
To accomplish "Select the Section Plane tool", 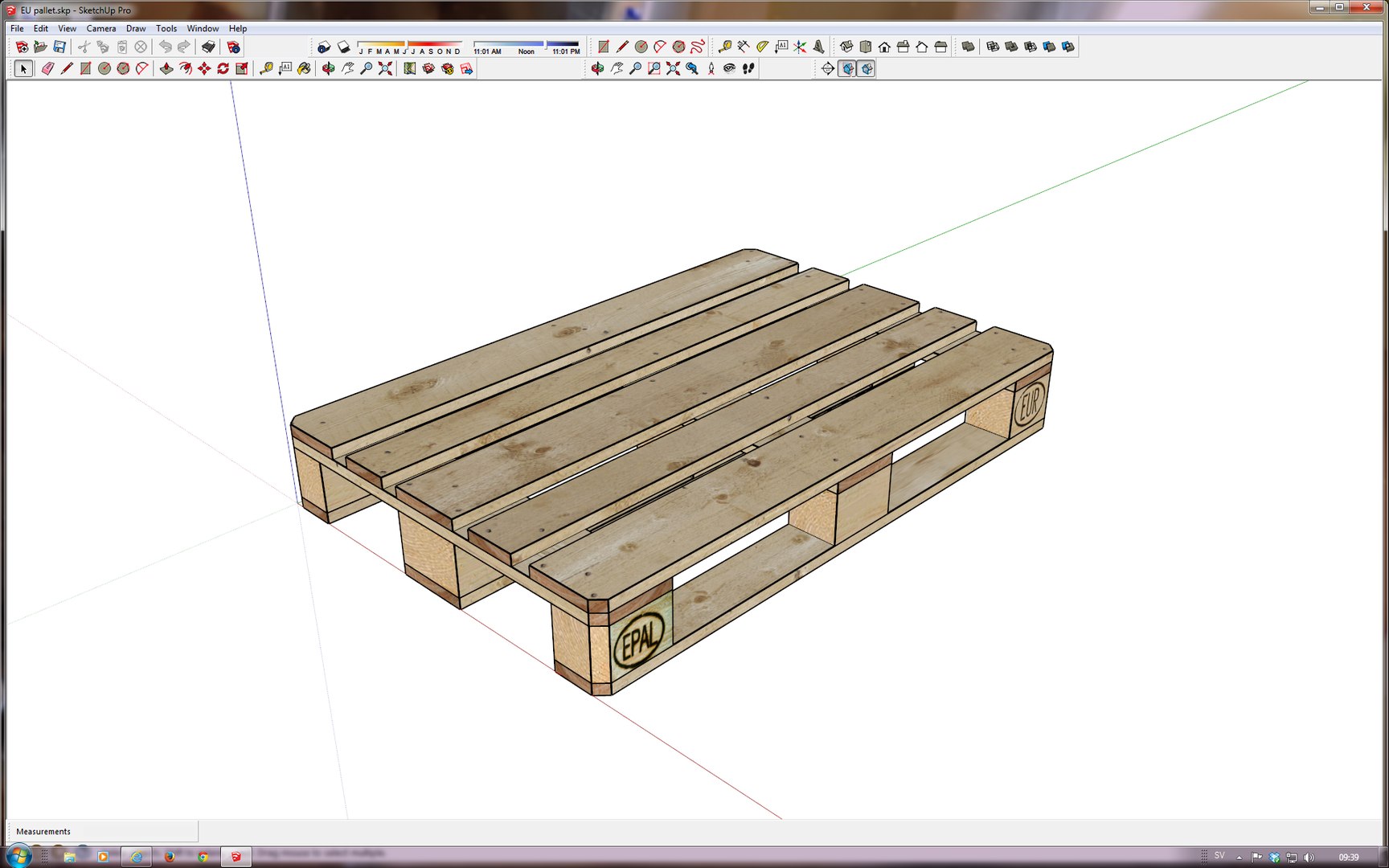I will tap(828, 68).
